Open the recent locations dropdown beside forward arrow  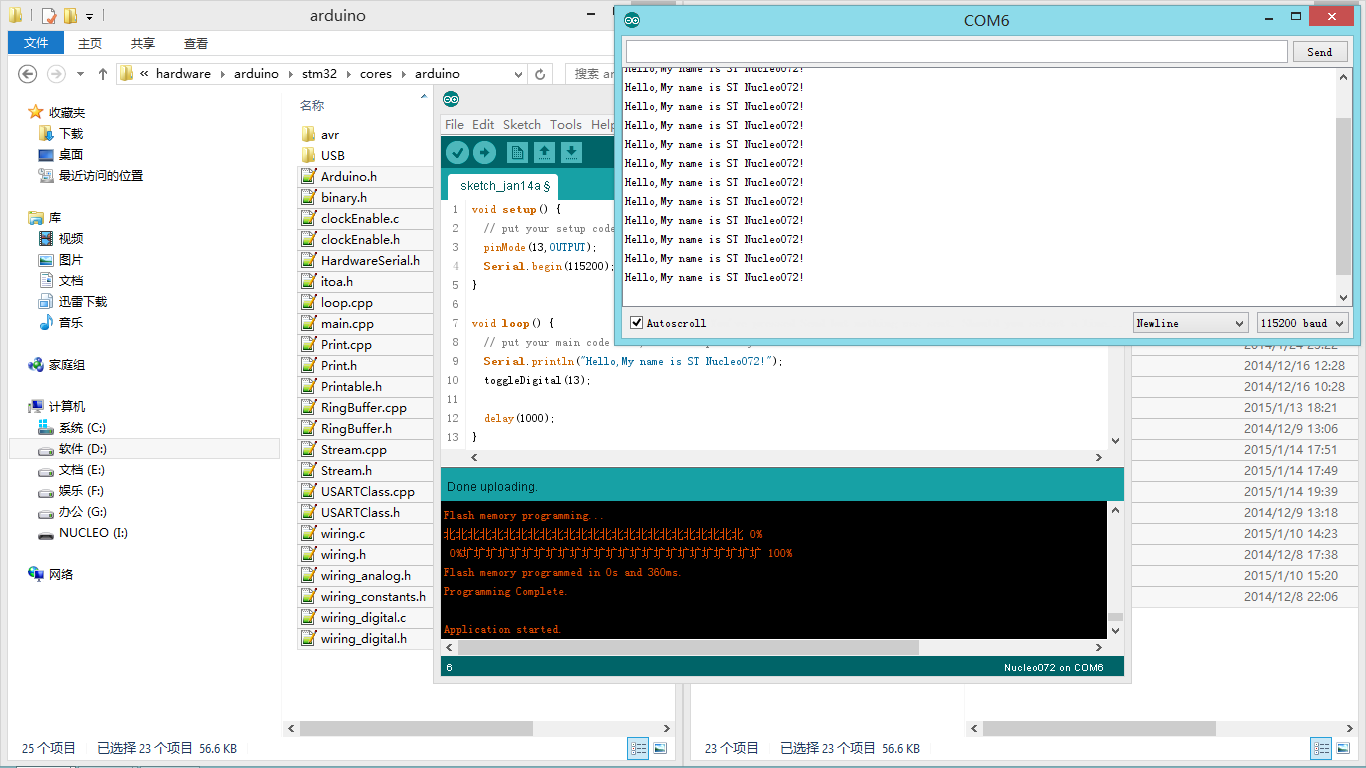(79, 74)
